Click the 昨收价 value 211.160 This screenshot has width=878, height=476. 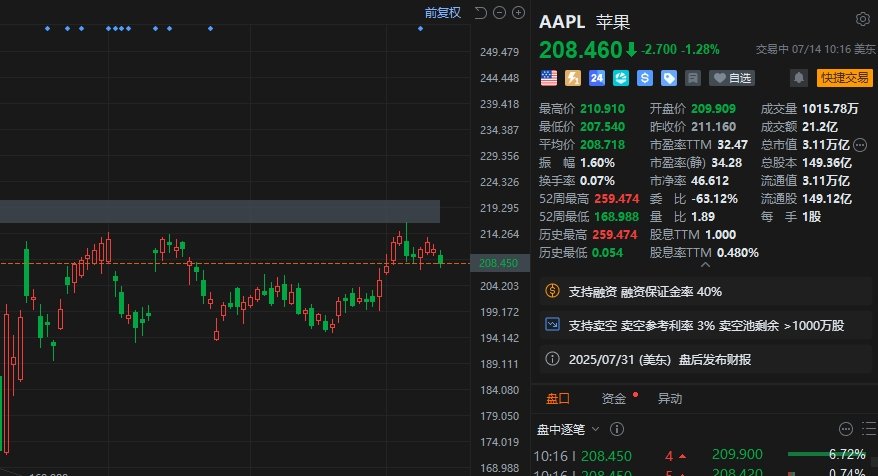click(x=713, y=127)
